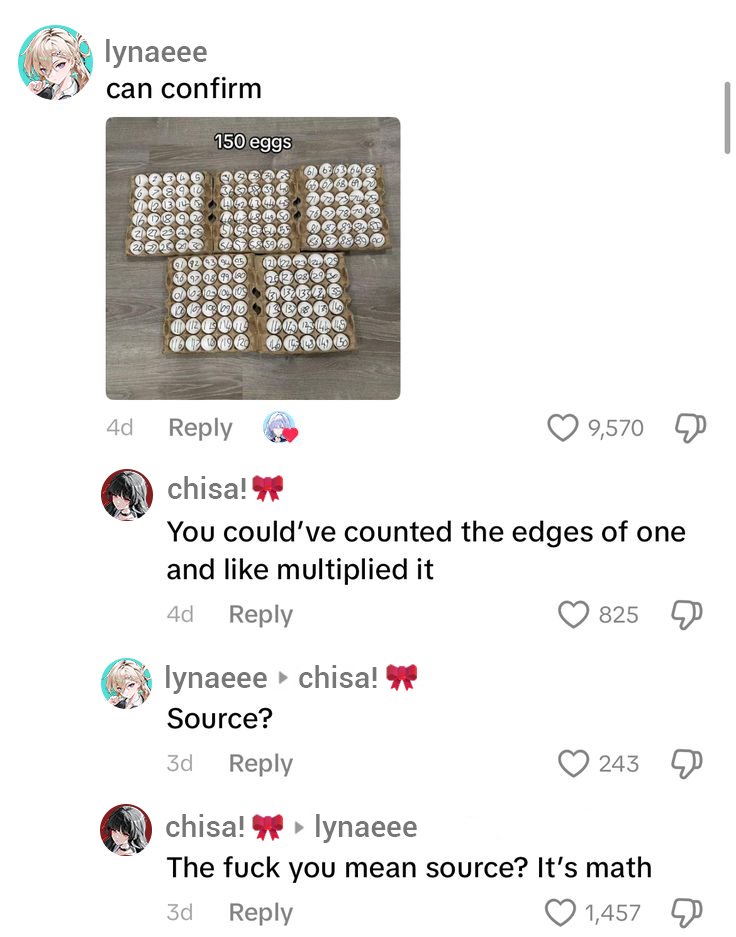Open lynaeee username link at top
This screenshot has height=937, width=736.
(x=156, y=53)
